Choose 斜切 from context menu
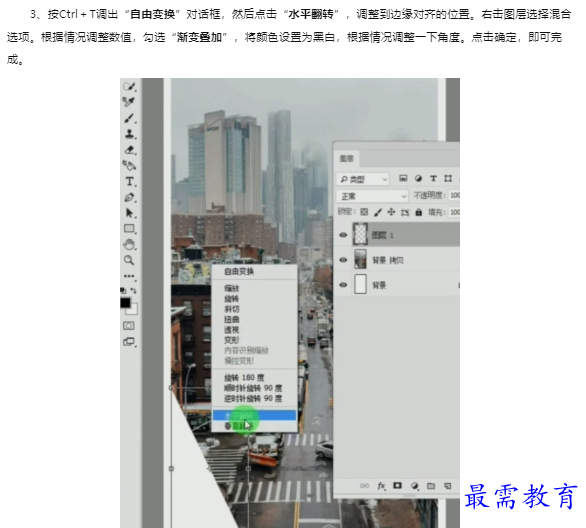 point(231,309)
